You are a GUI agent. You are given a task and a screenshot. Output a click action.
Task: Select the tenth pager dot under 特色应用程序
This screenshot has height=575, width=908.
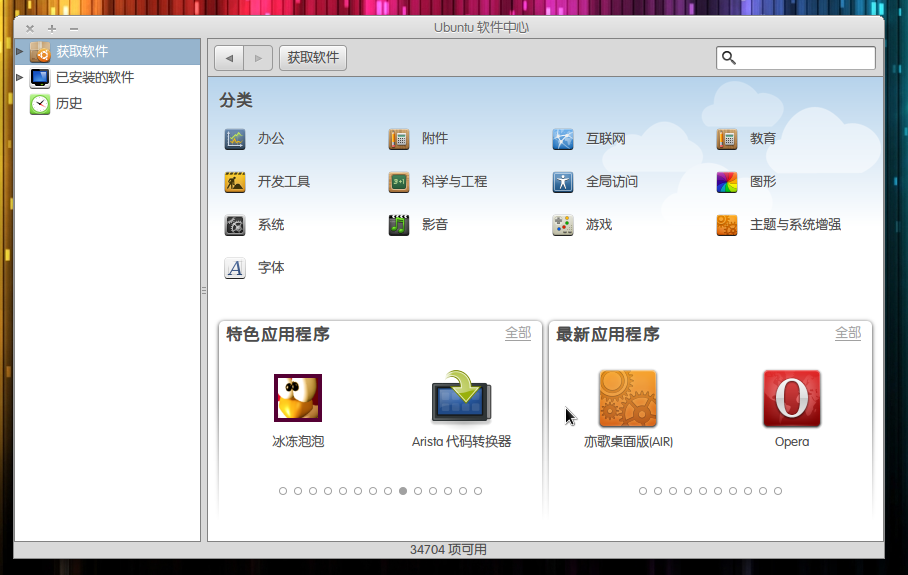pyautogui.click(x=418, y=491)
